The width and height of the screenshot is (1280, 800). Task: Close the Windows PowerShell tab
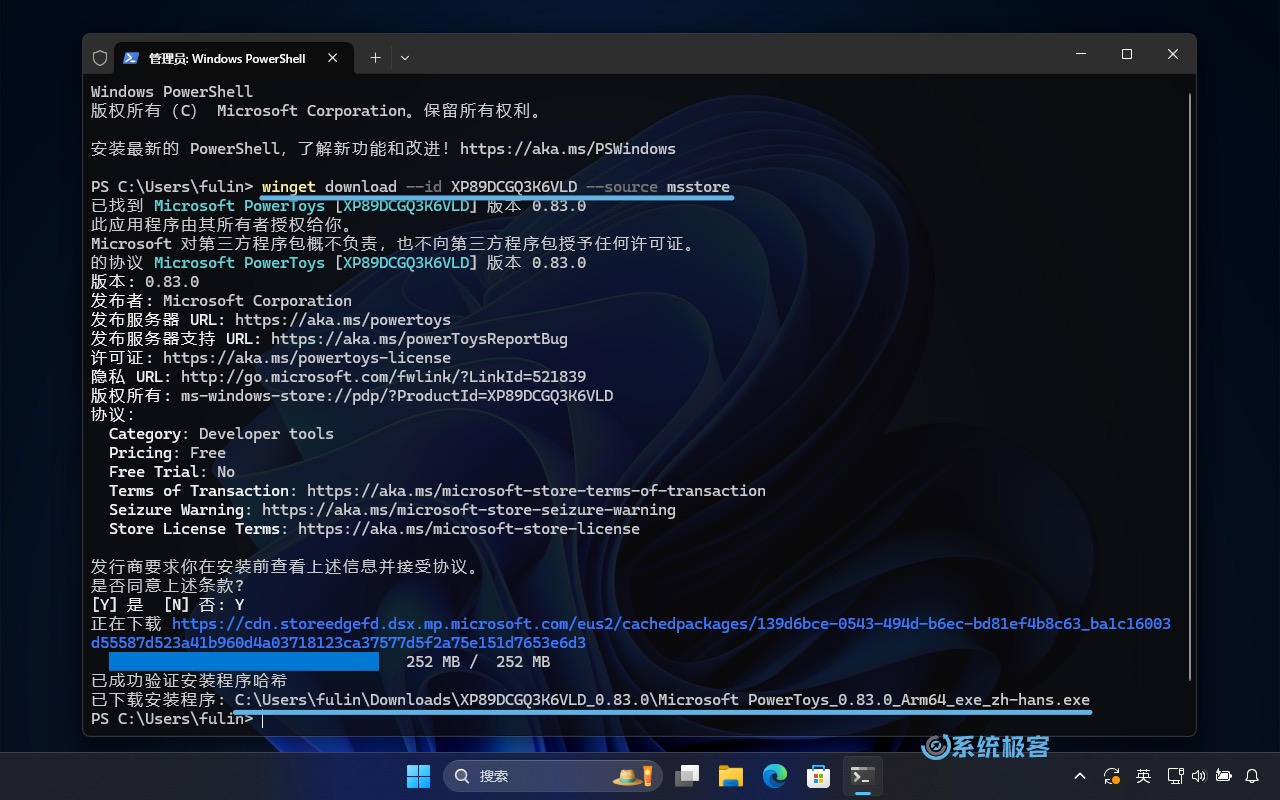[x=332, y=58]
